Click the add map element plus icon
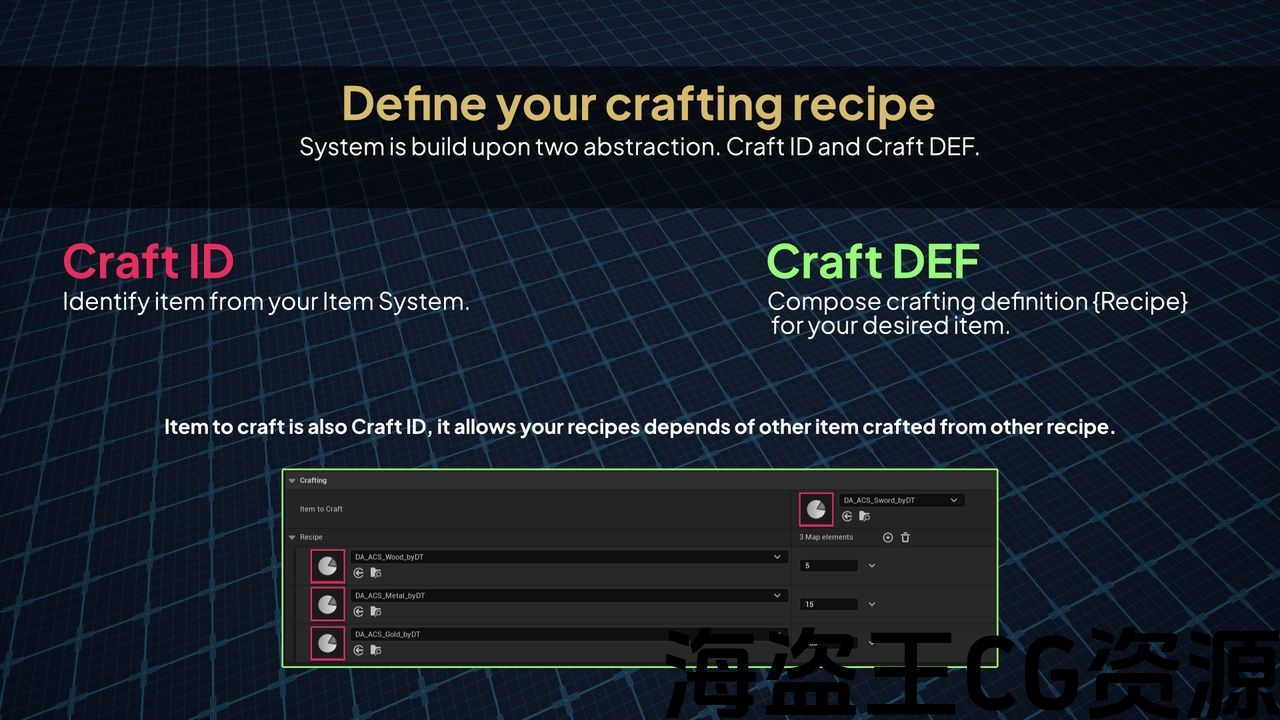The image size is (1280, 720). pyautogui.click(x=887, y=538)
